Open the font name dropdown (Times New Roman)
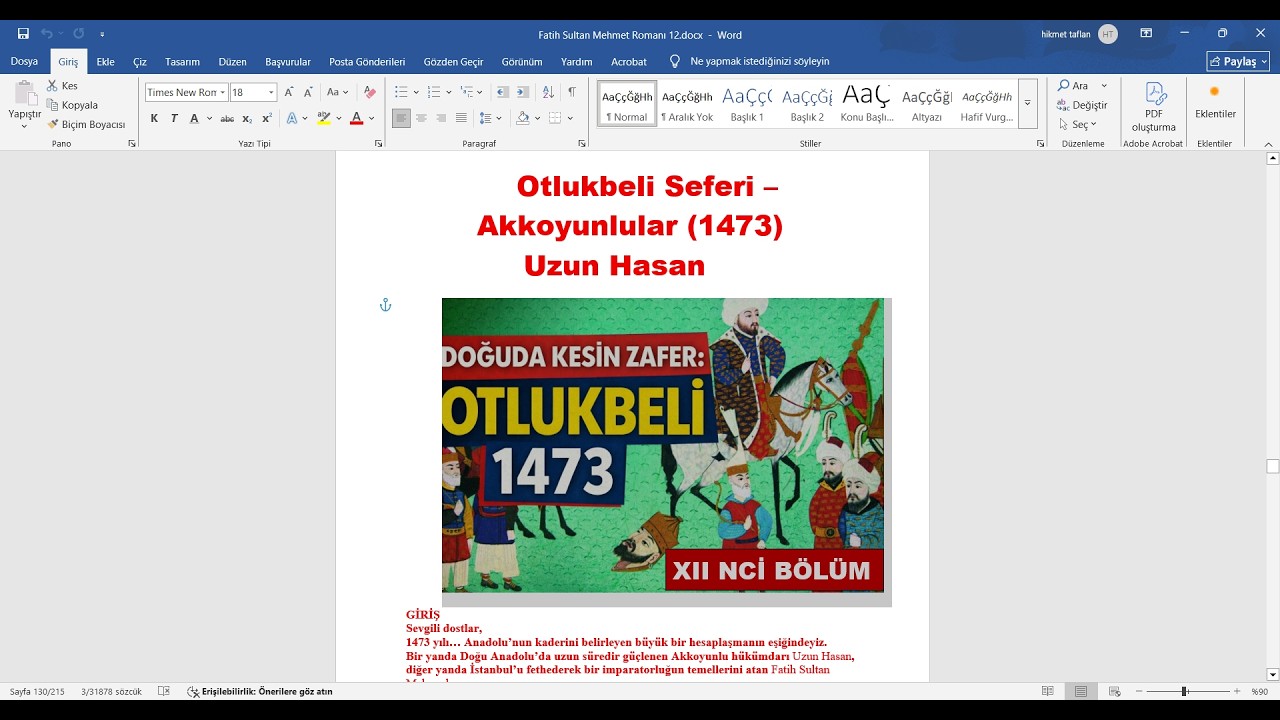1280x720 pixels. 222,92
